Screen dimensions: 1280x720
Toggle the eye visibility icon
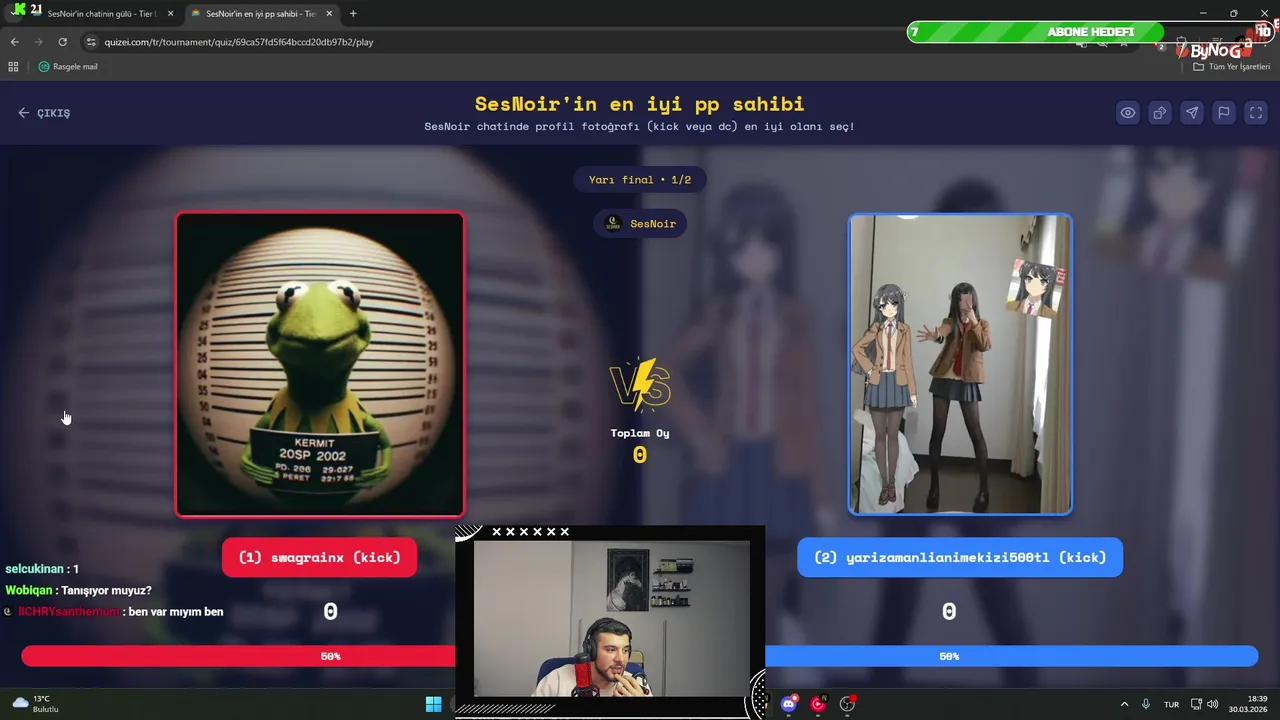click(x=1128, y=113)
